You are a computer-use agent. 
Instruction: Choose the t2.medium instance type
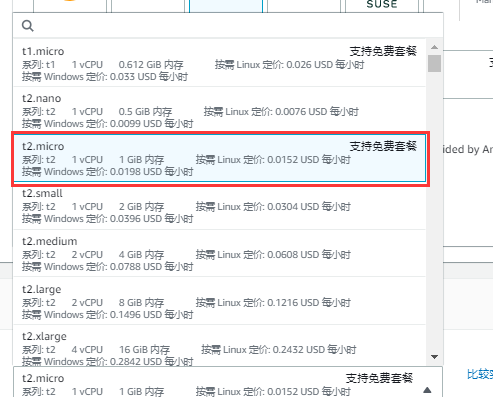[220, 253]
